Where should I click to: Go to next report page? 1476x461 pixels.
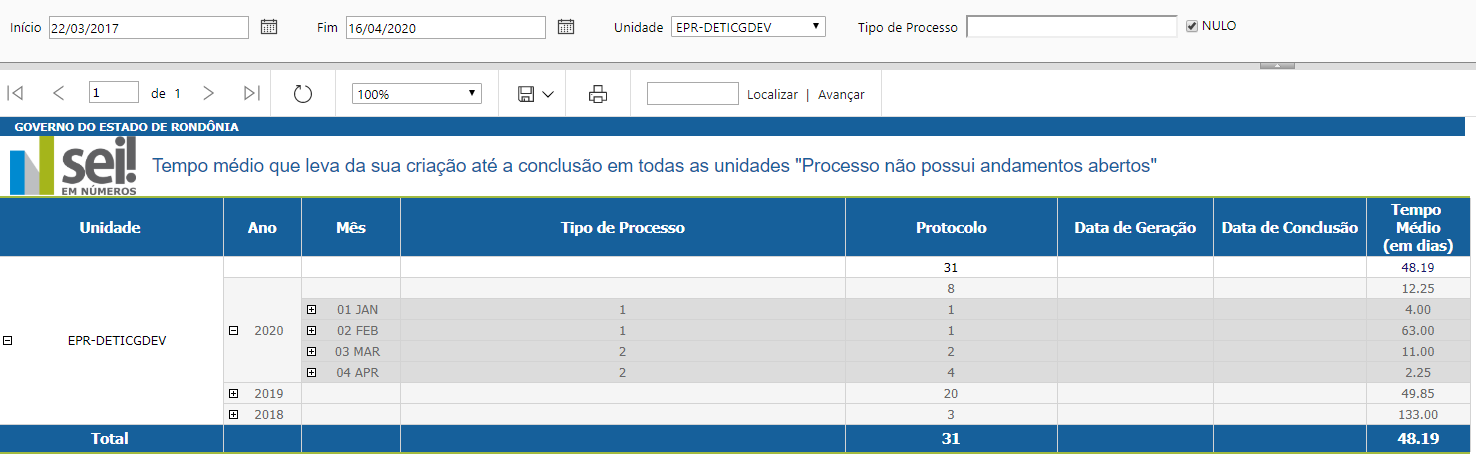click(208, 93)
